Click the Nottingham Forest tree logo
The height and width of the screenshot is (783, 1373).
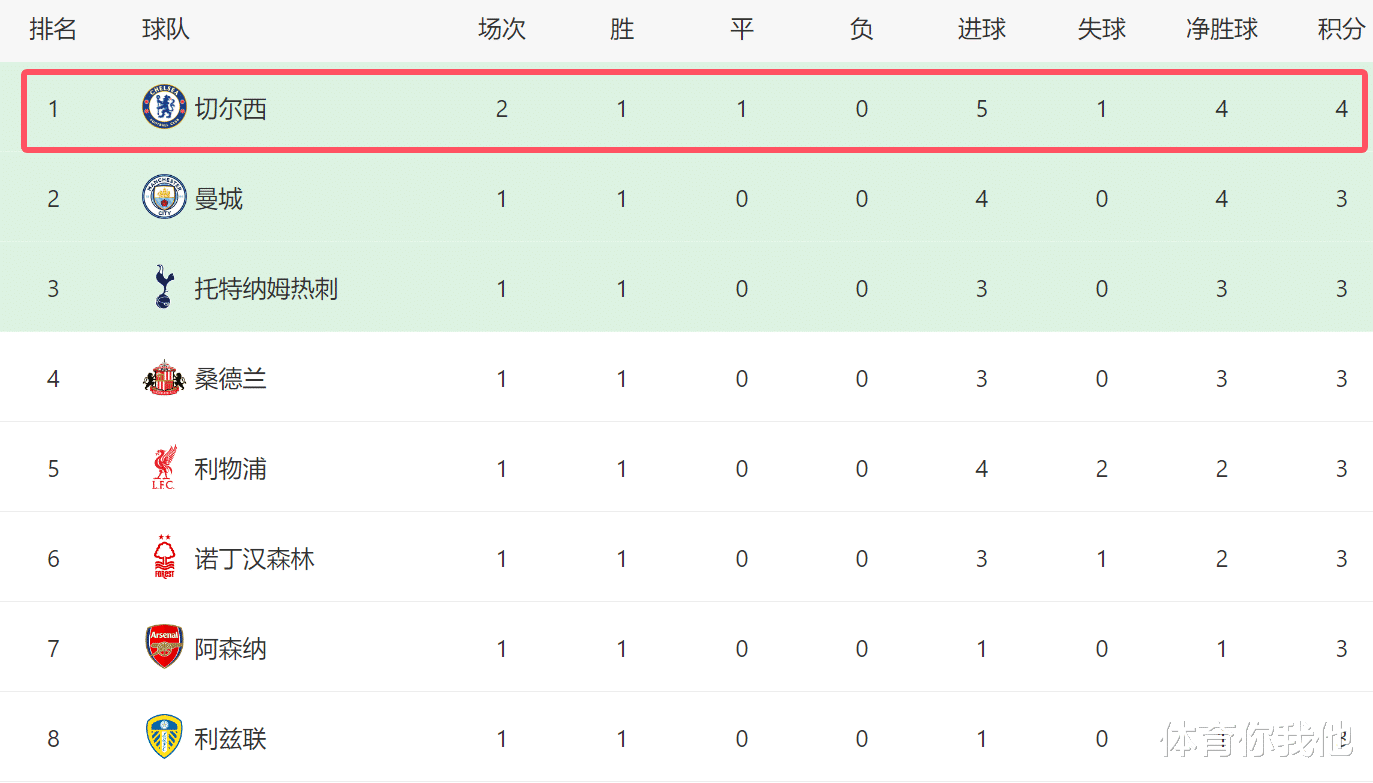pyautogui.click(x=164, y=558)
